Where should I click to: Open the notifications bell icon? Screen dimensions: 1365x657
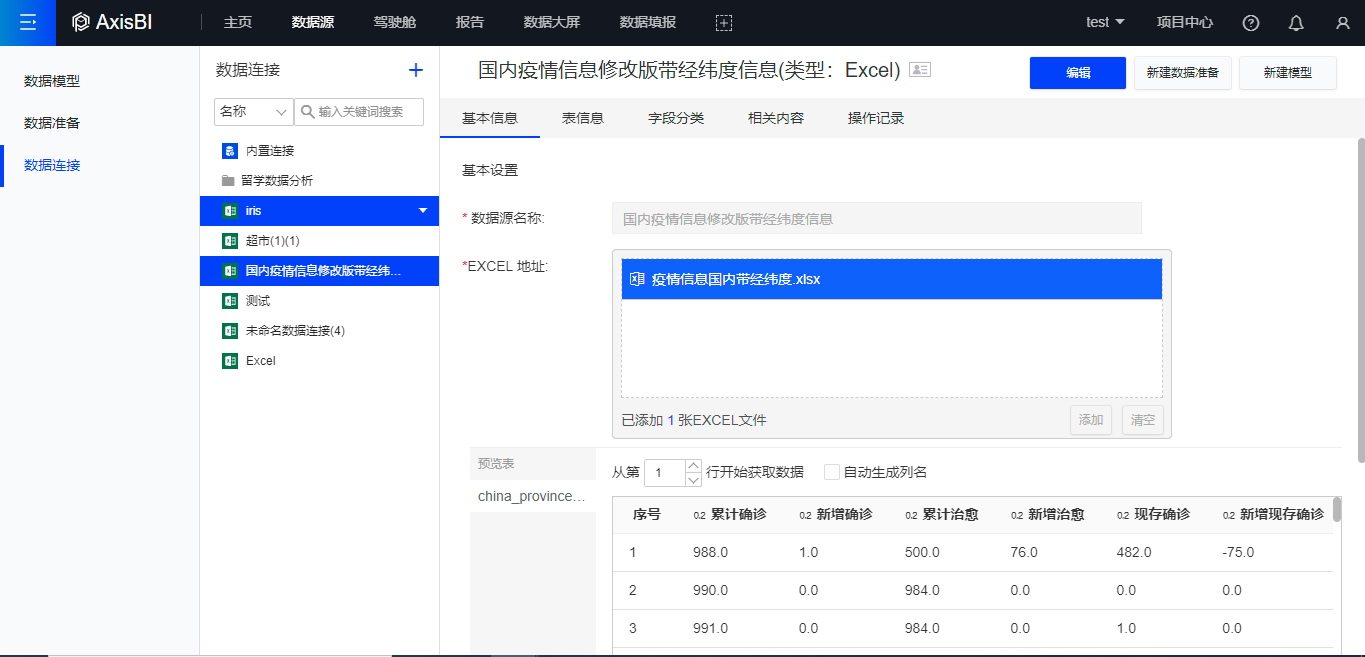pyautogui.click(x=1296, y=22)
